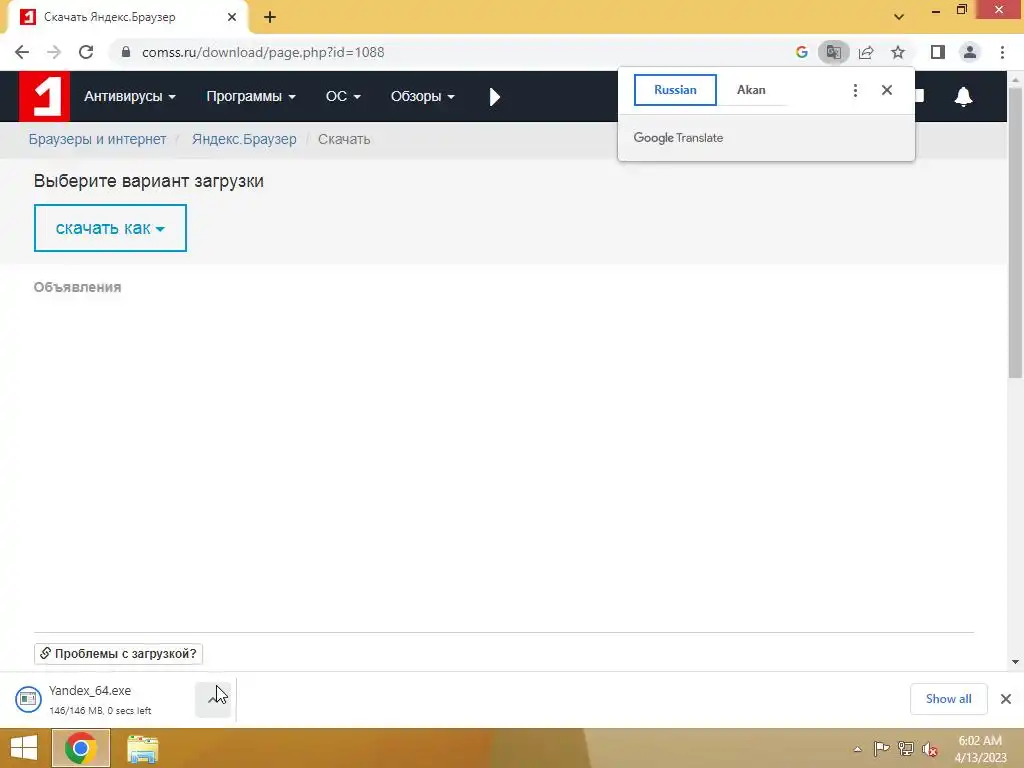Screen dimensions: 1024x768
Task: Open the Chrome profile avatar
Action: [x=970, y=52]
